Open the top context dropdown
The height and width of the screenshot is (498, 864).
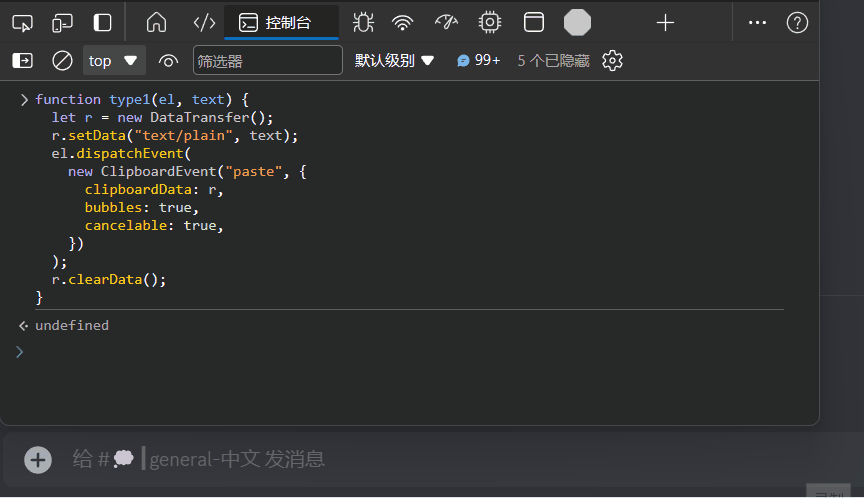[113, 61]
